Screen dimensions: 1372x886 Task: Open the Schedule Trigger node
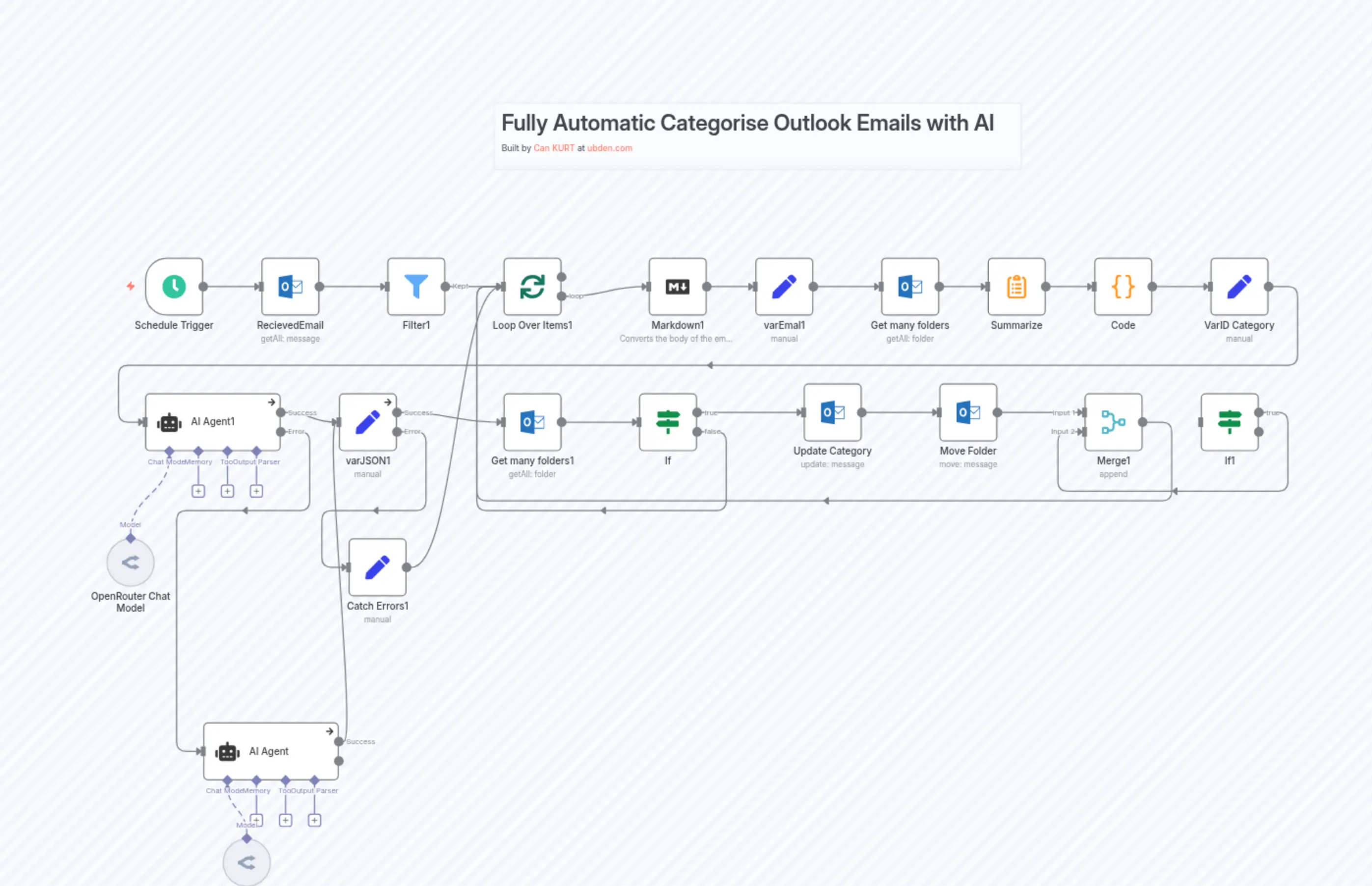(x=174, y=286)
